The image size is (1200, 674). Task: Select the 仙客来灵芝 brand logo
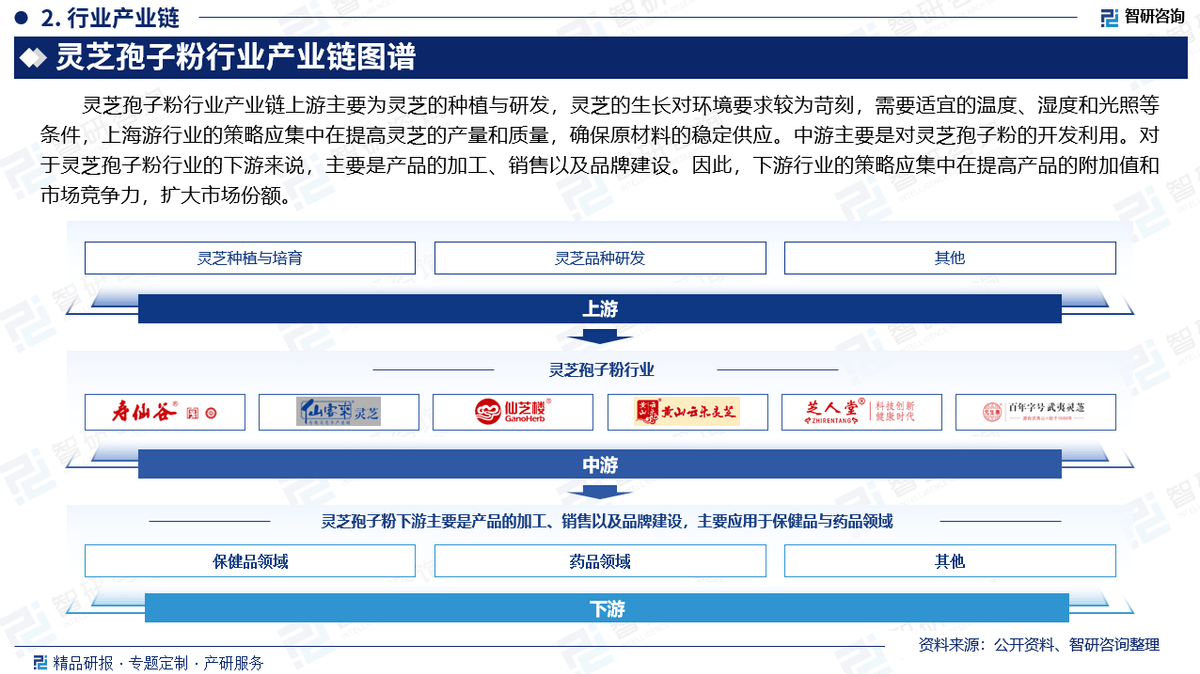(339, 412)
